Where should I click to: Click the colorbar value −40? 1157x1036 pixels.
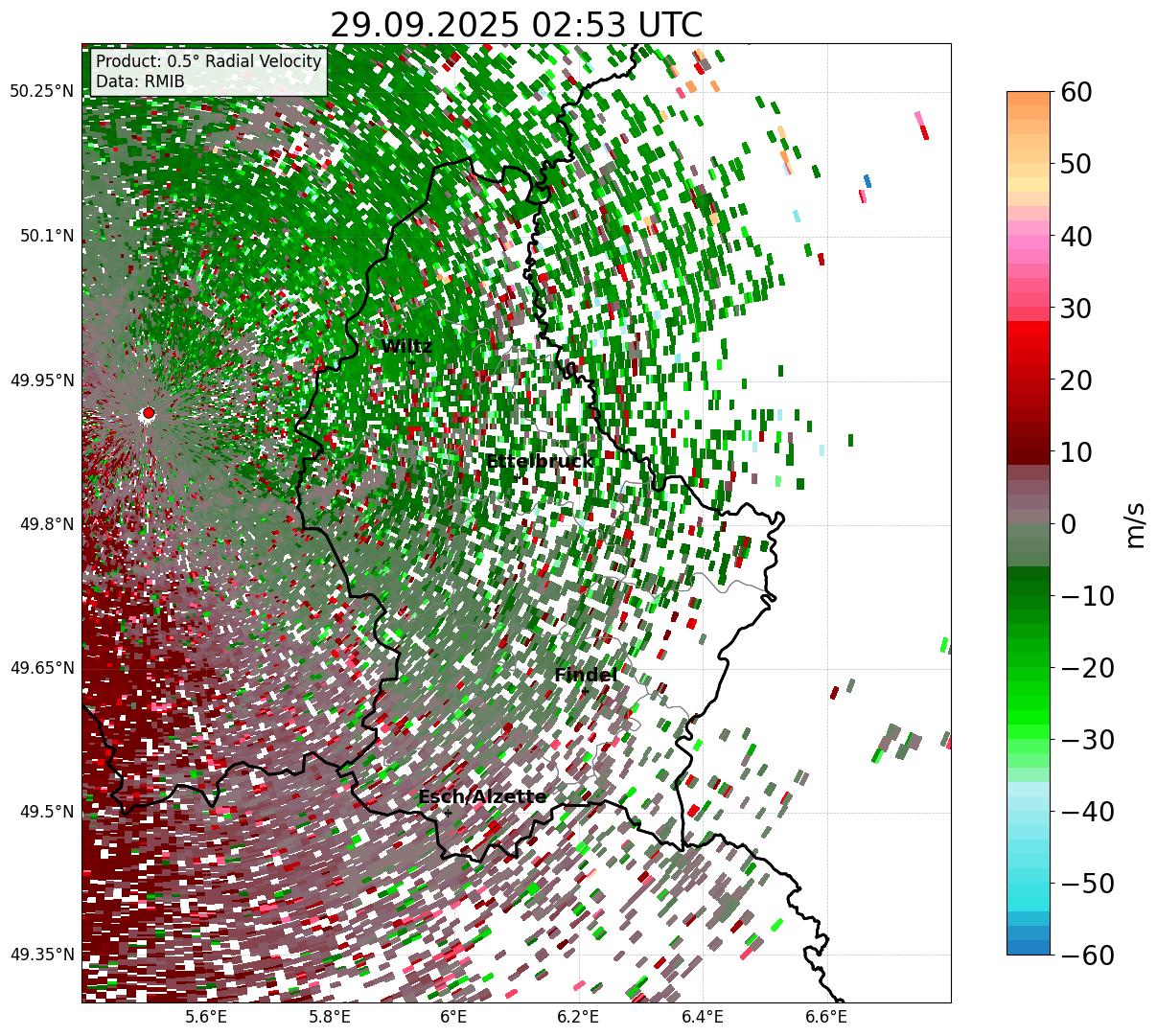coord(1086,812)
